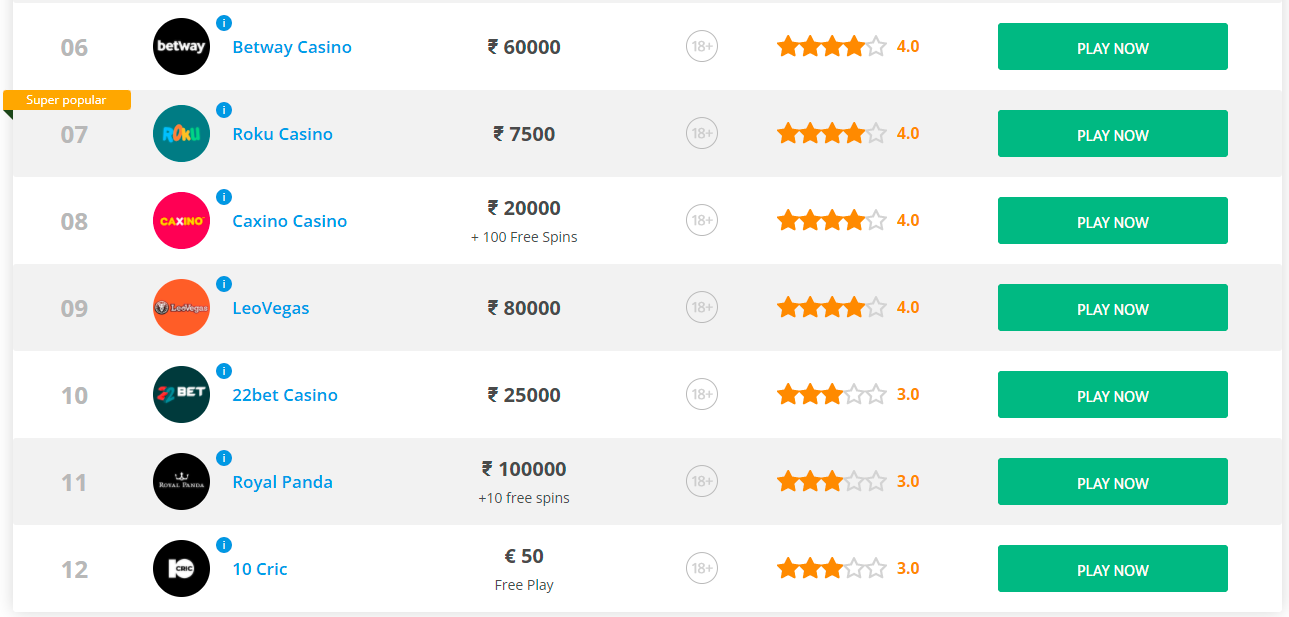Open info icon next to LeoVegas

click(224, 284)
